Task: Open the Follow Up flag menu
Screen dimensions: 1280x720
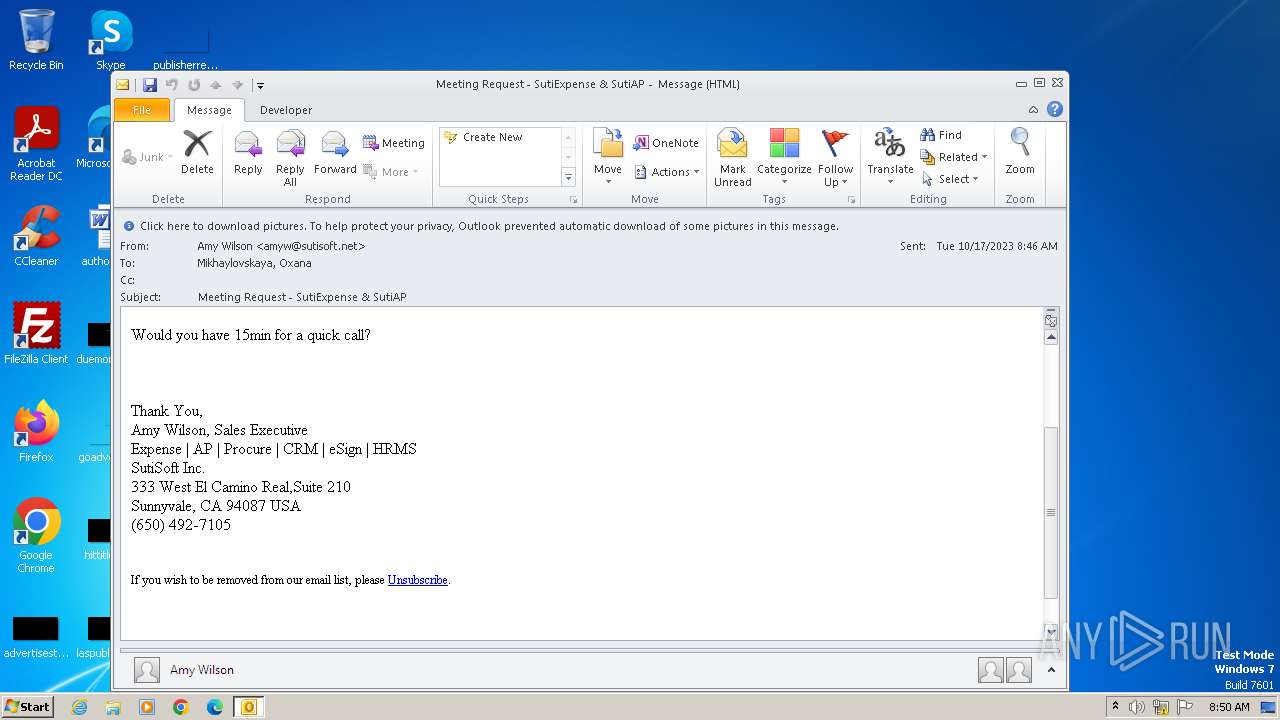Action: (835, 158)
